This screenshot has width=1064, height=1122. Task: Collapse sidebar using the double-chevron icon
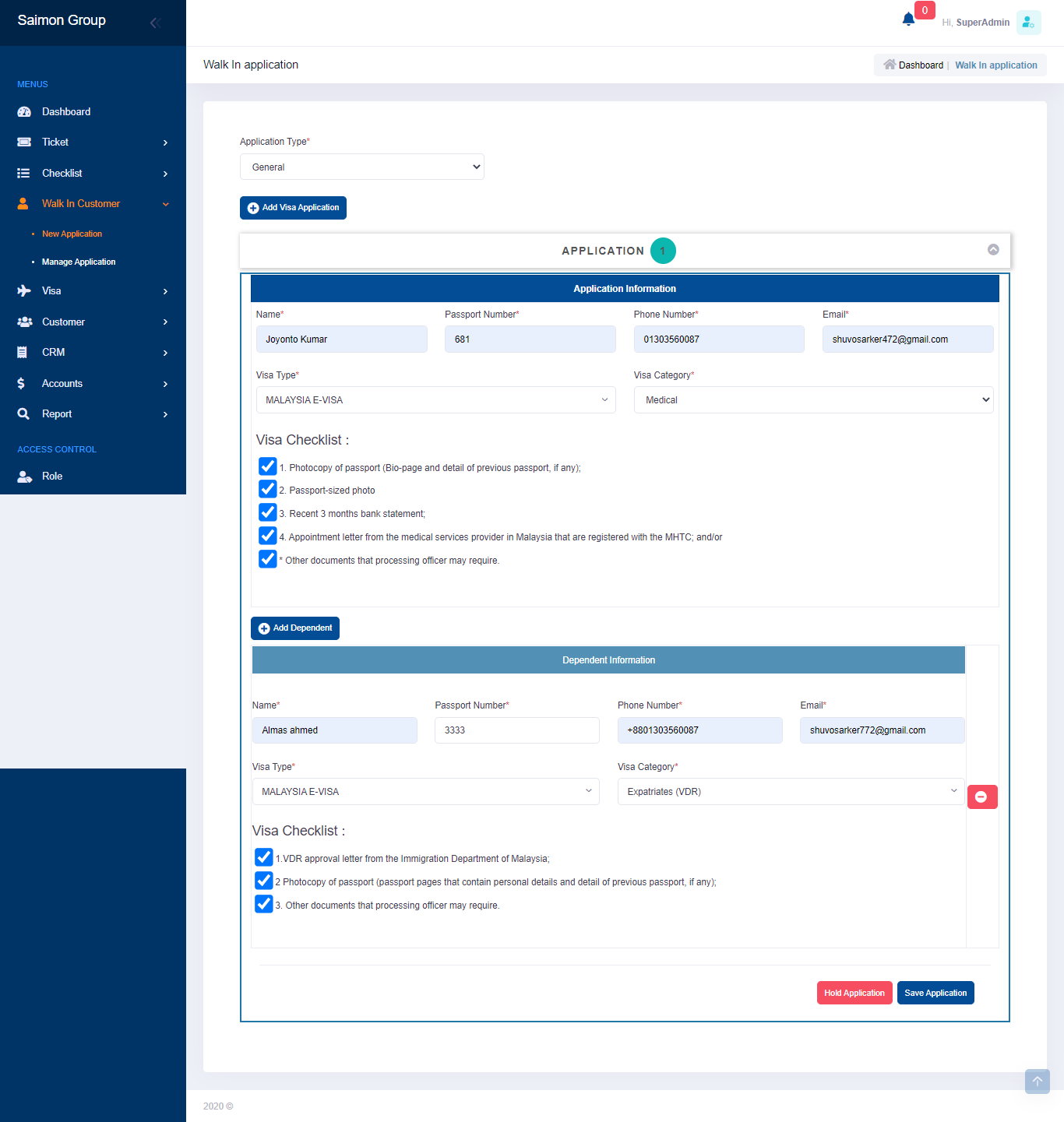pos(155,23)
